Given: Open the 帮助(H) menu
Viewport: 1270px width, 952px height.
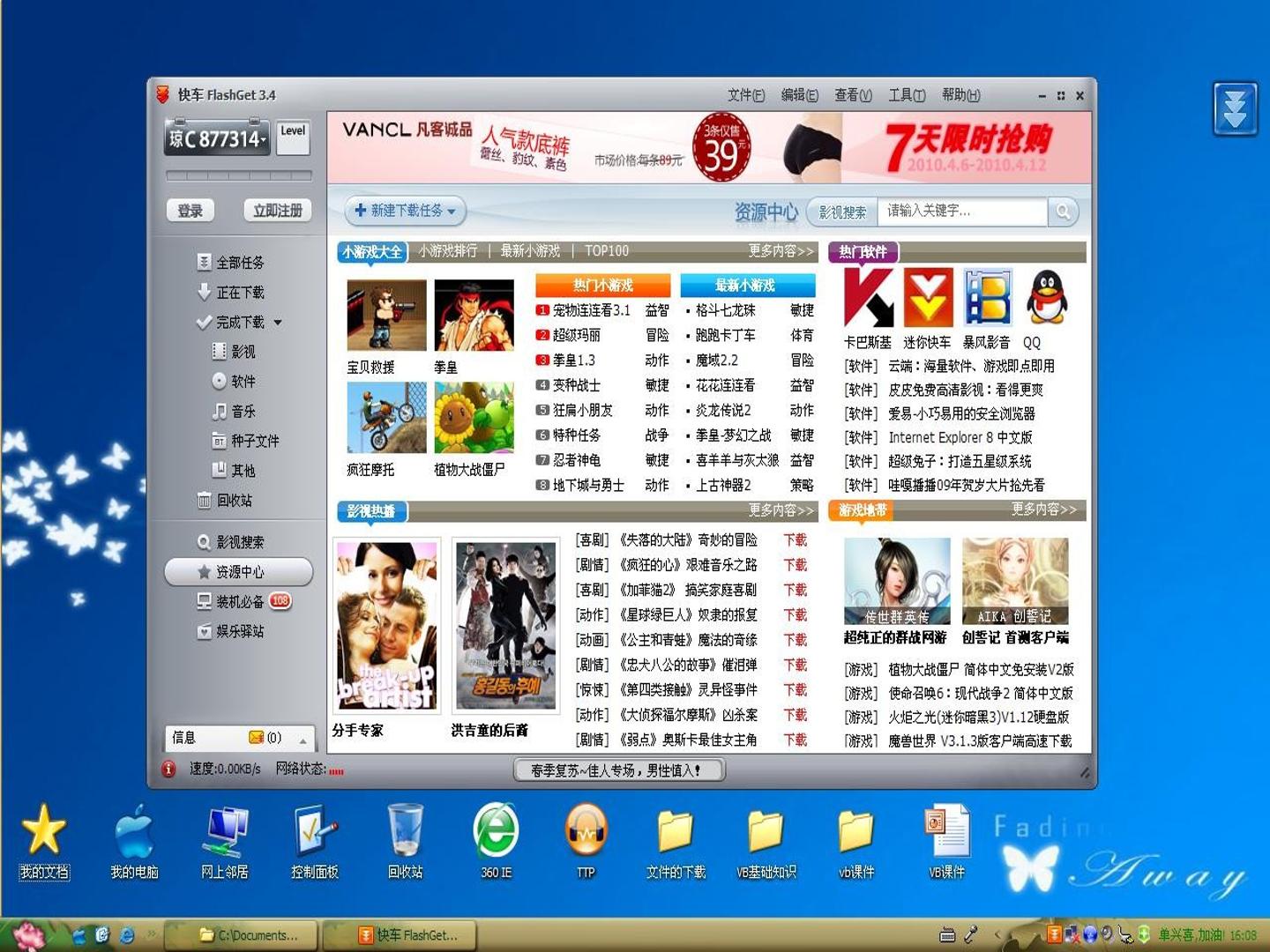Looking at the screenshot, I should tap(961, 95).
